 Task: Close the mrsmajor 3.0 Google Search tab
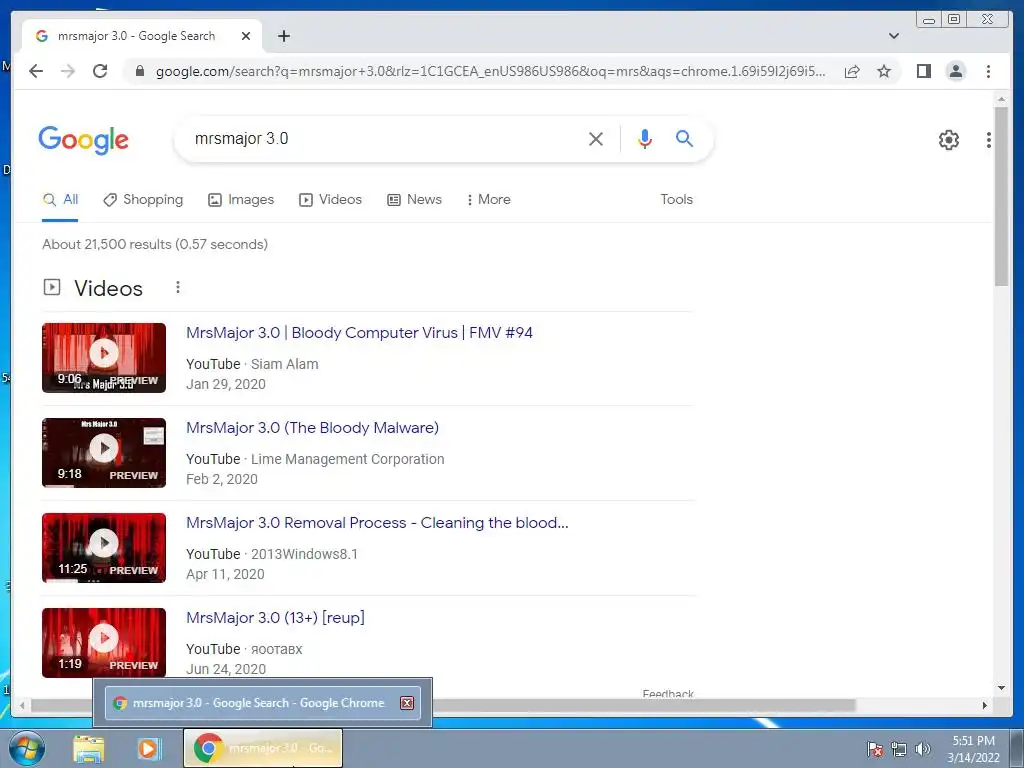tap(246, 36)
